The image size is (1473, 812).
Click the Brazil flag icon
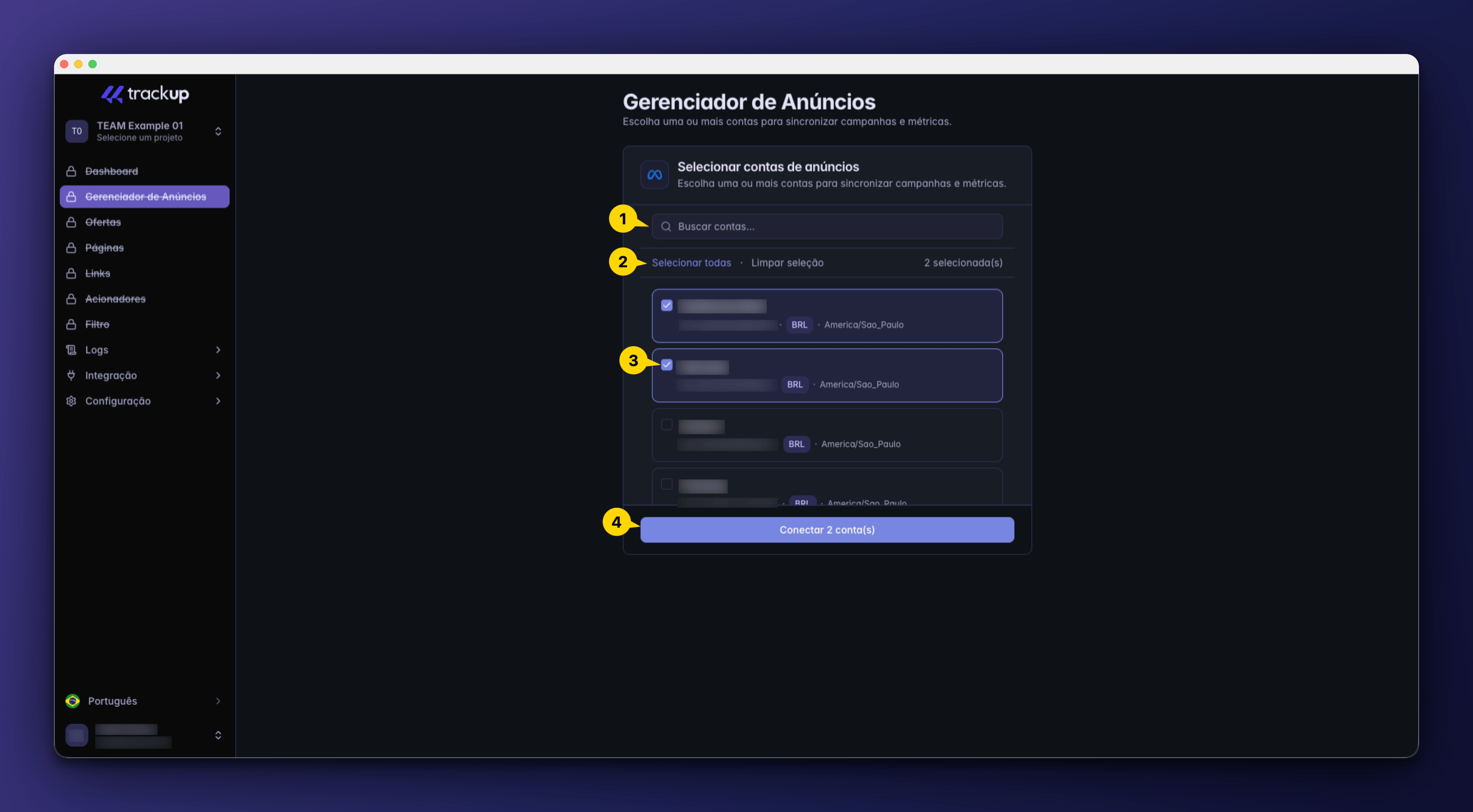(72, 700)
